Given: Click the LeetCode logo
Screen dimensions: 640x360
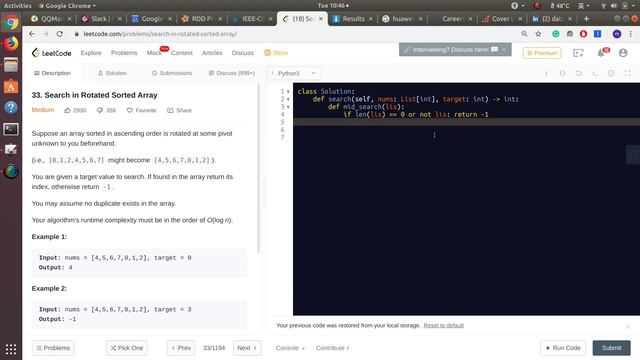Looking at the screenshot, I should click(51, 53).
